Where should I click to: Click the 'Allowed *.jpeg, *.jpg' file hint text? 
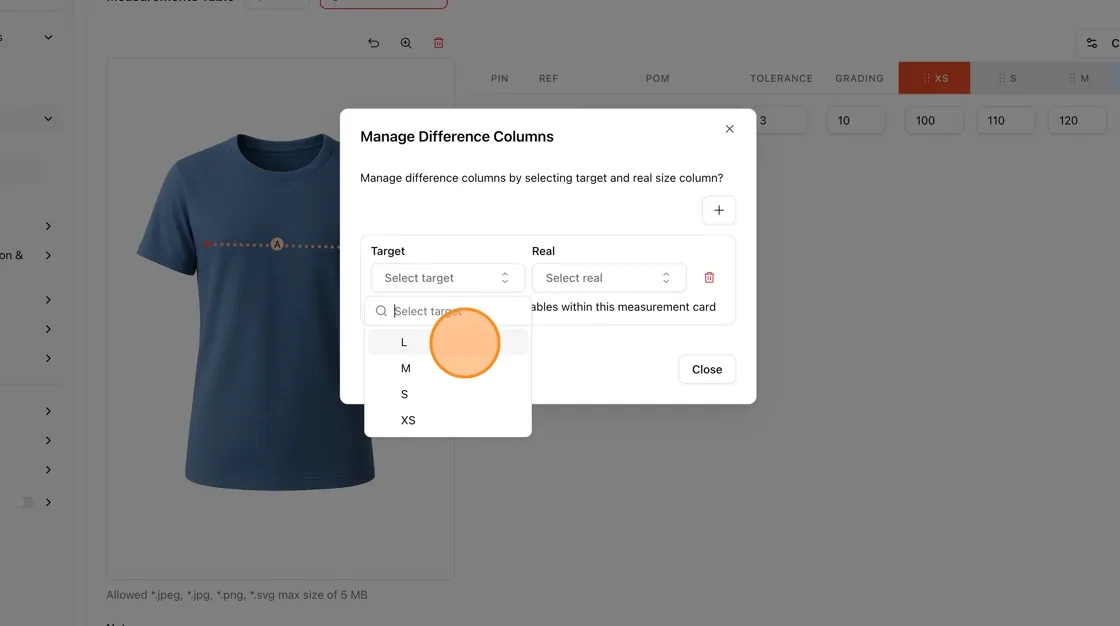pos(236,595)
